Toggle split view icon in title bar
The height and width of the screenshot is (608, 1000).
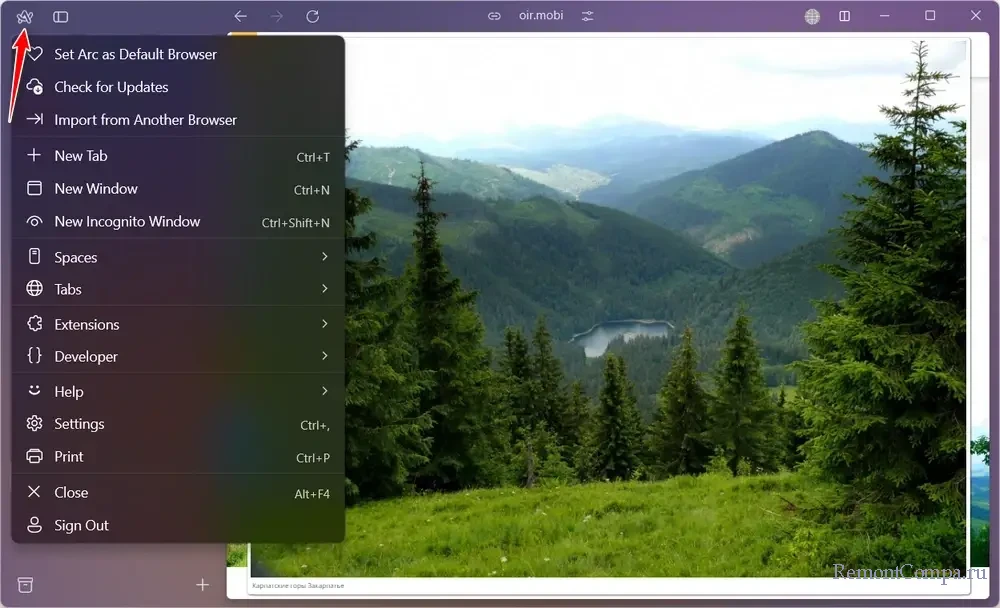(x=845, y=17)
